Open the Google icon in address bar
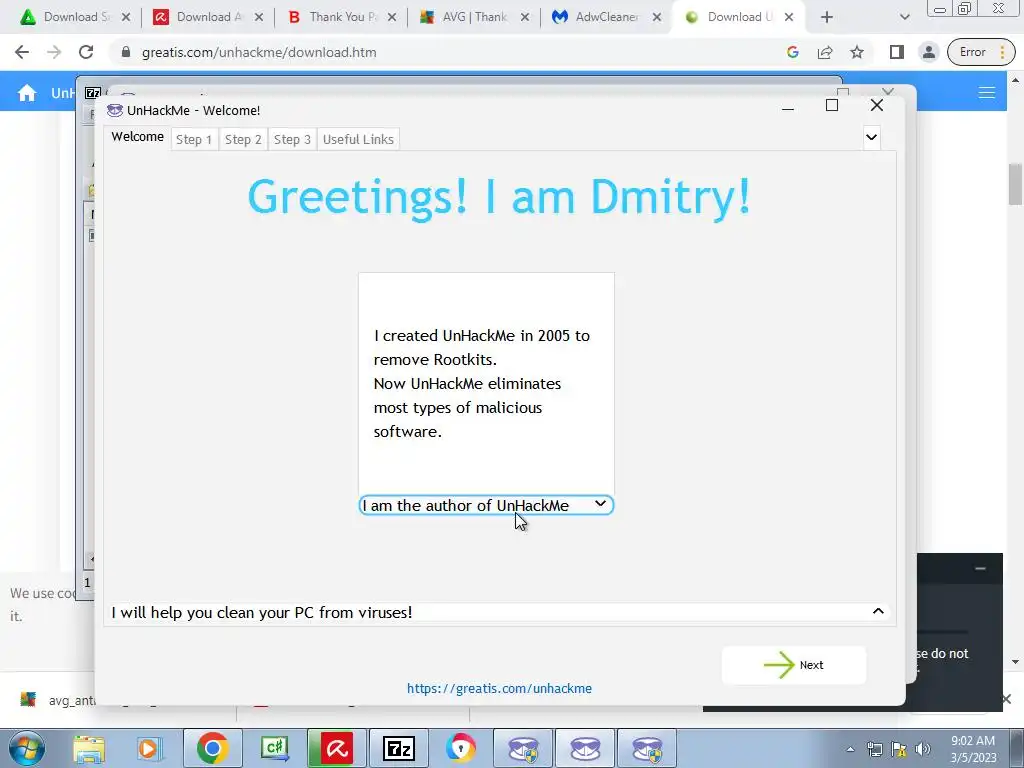This screenshot has width=1024, height=768. 793,52
